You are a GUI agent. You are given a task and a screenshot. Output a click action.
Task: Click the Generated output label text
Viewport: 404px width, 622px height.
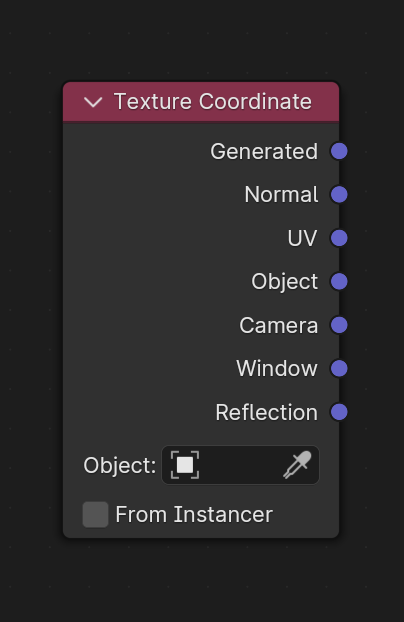(x=264, y=152)
